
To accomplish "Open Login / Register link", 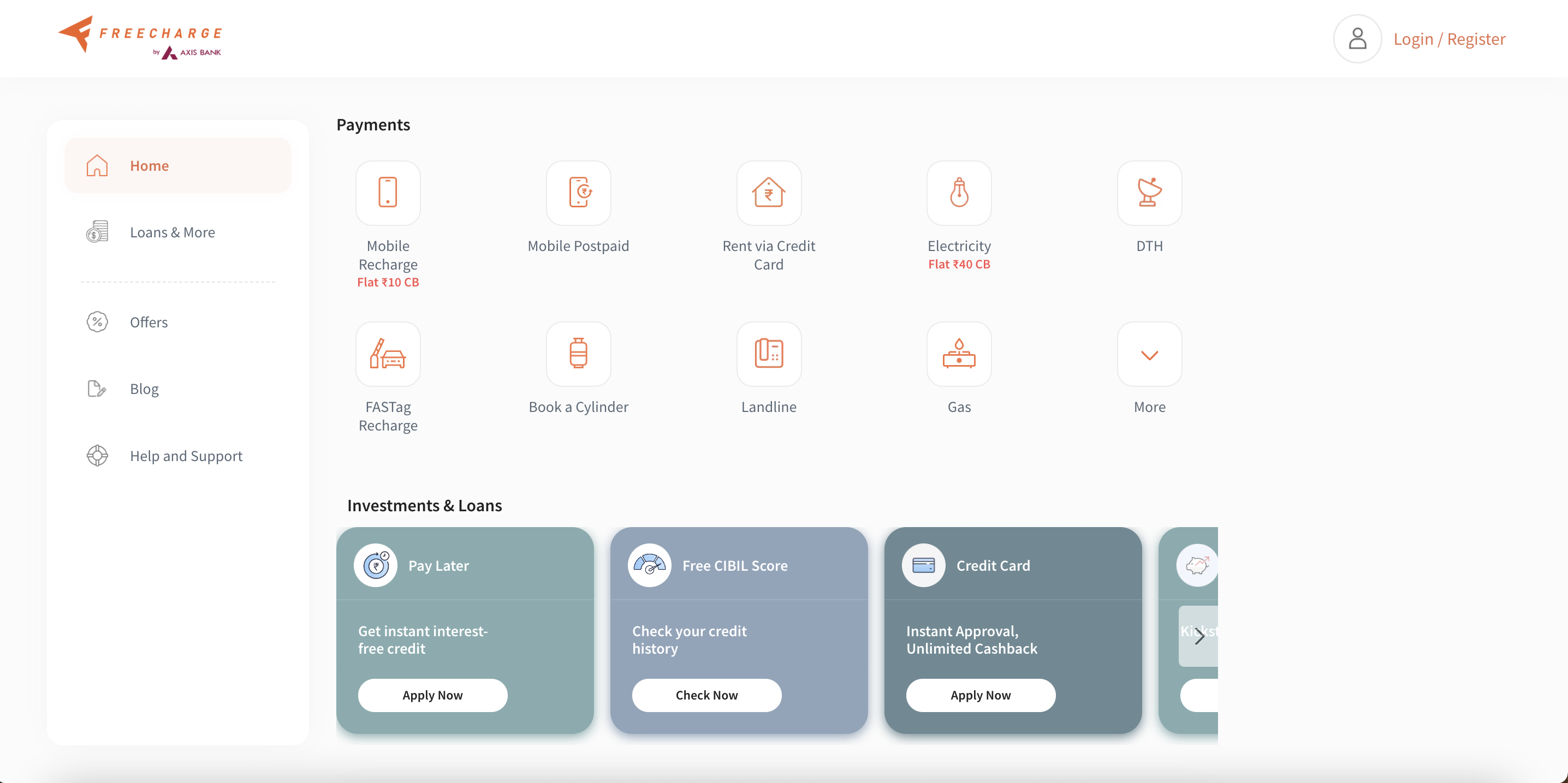I will coord(1450,39).
